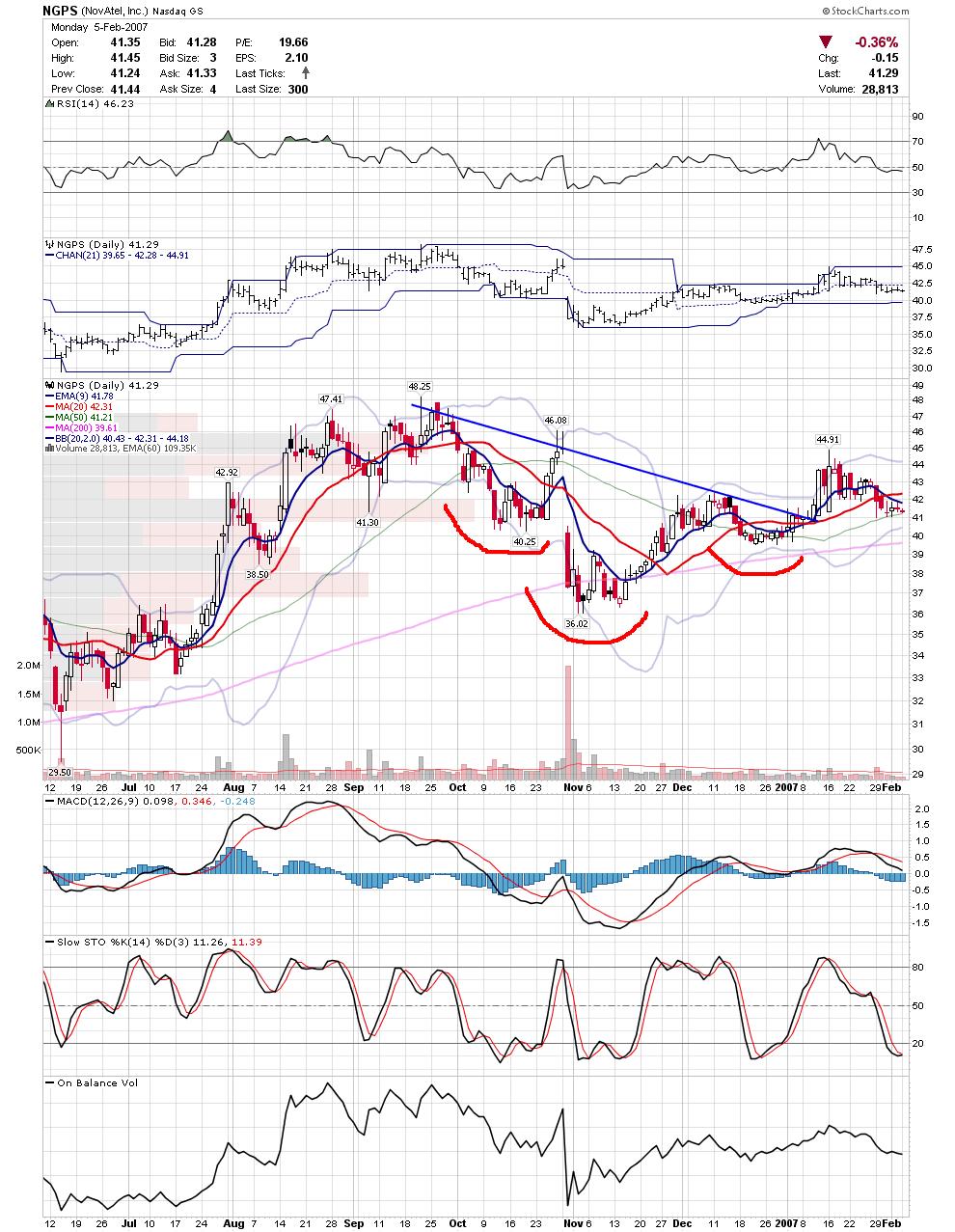Click the NGPS ticker symbol title
The width and height of the screenshot is (955, 1232).
point(60,11)
